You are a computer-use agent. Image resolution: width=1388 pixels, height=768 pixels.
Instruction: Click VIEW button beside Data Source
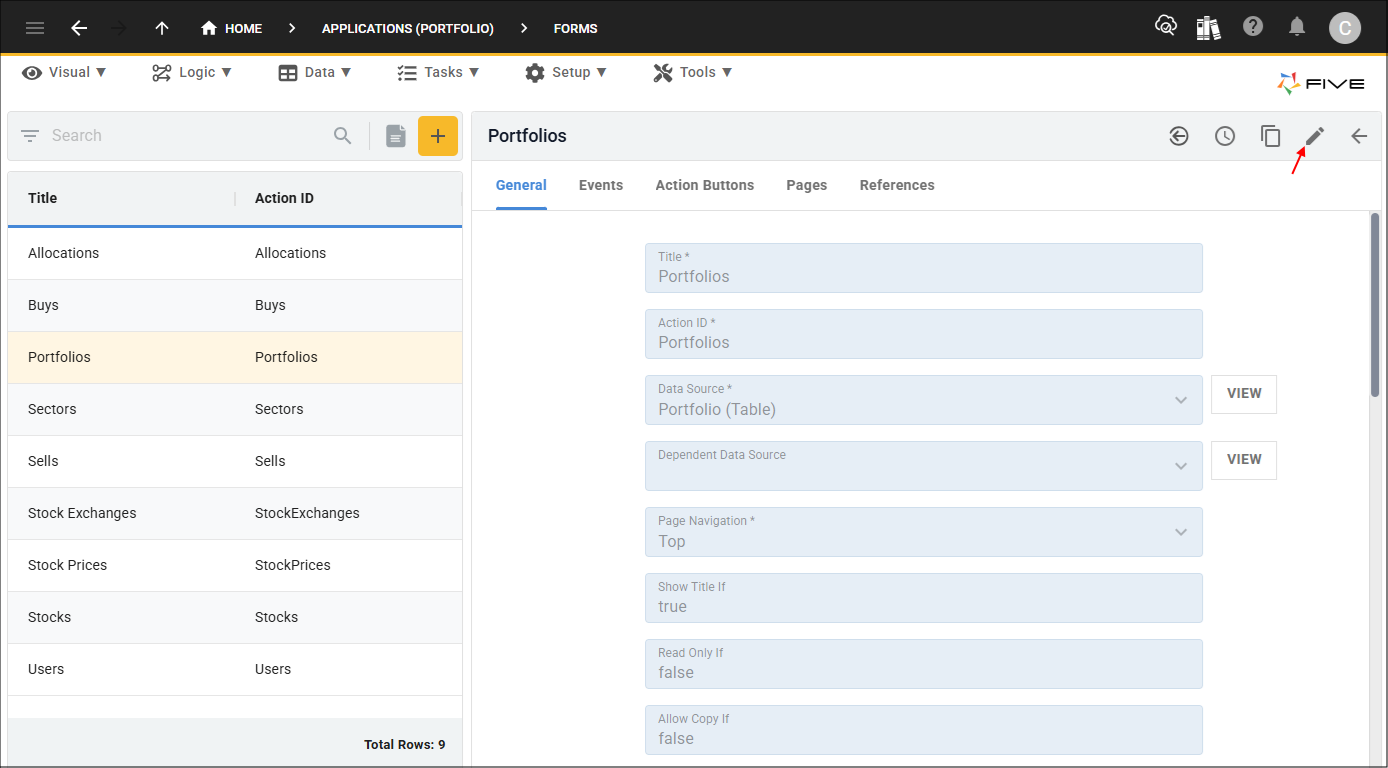1243,394
